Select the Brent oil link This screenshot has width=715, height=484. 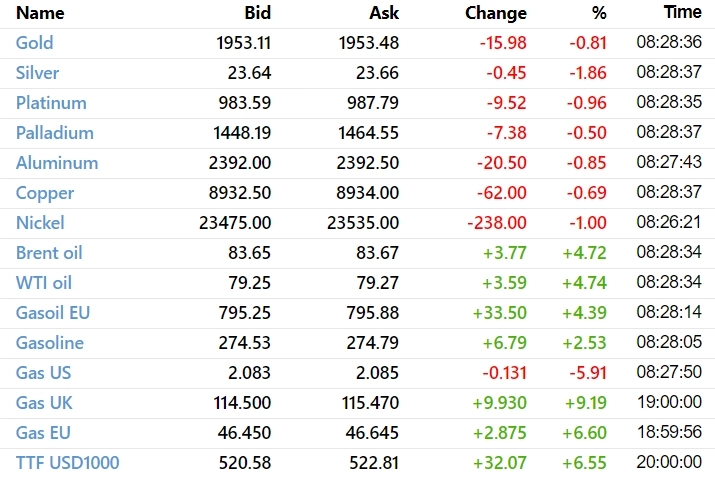click(x=50, y=253)
